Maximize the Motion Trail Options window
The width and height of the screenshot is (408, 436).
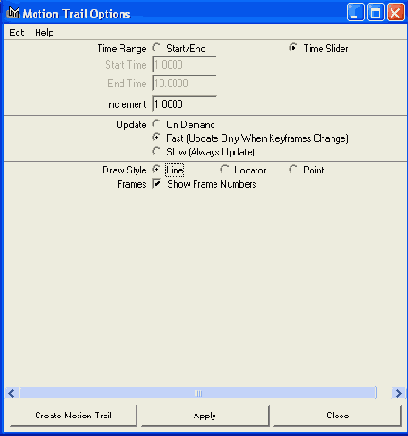click(x=376, y=12)
